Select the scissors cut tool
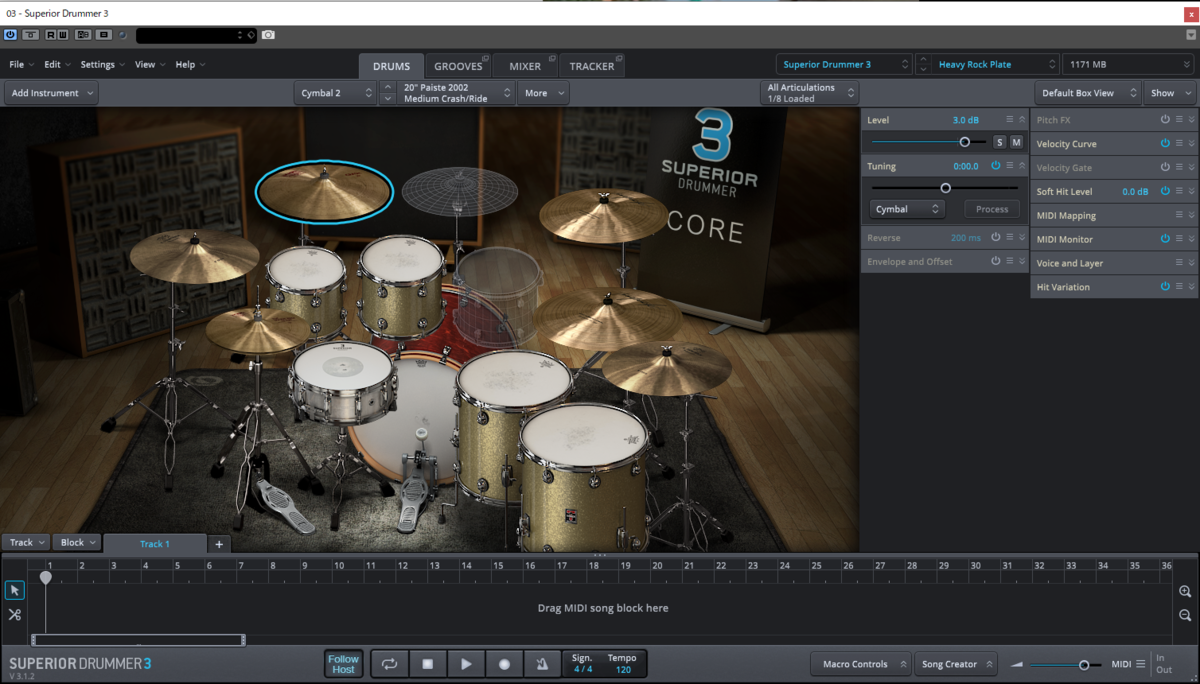The height and width of the screenshot is (684, 1200). click(x=14, y=614)
